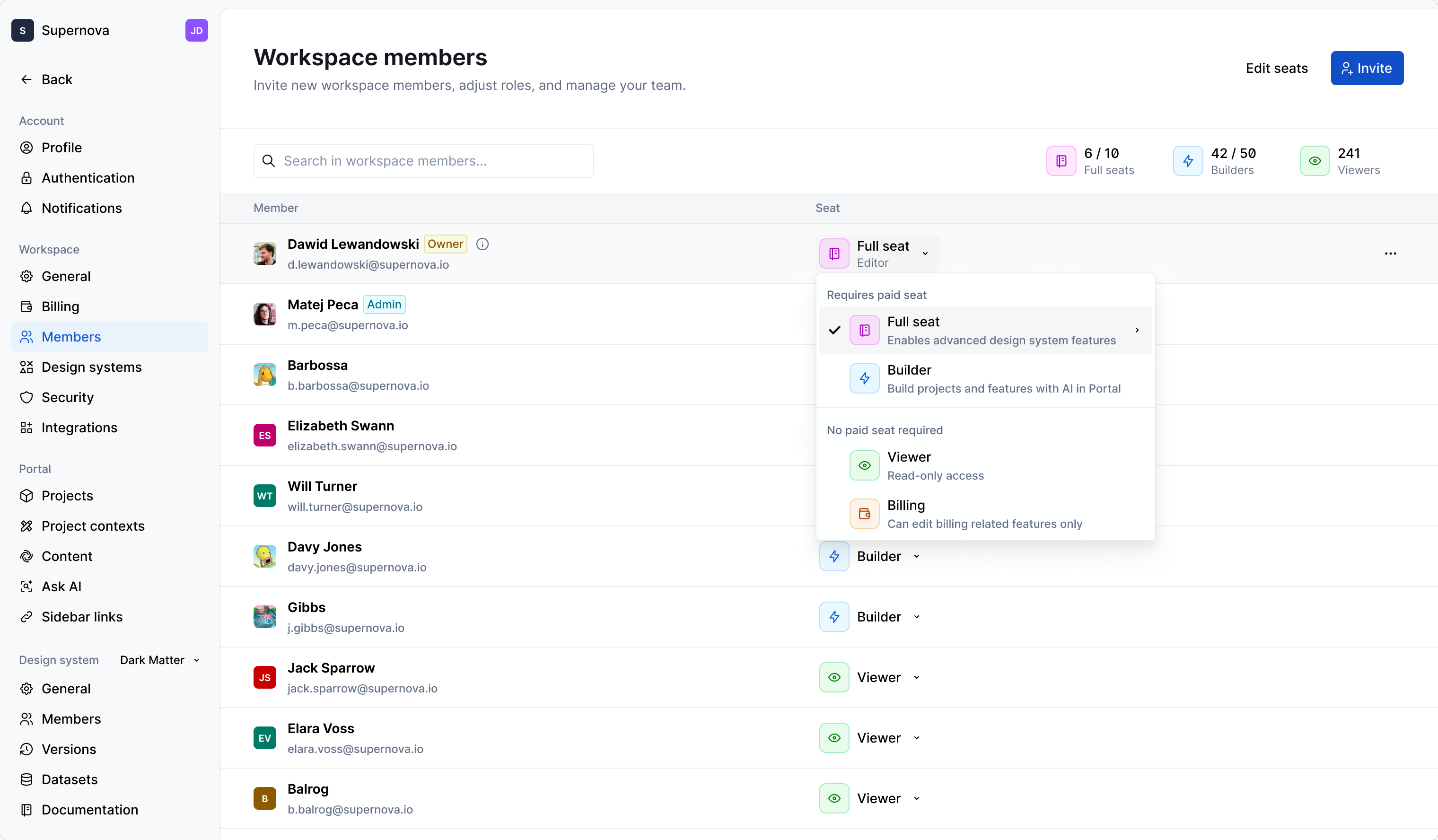Click the Design systems sidebar icon
Screen dimensions: 1438x840
pos(26,367)
